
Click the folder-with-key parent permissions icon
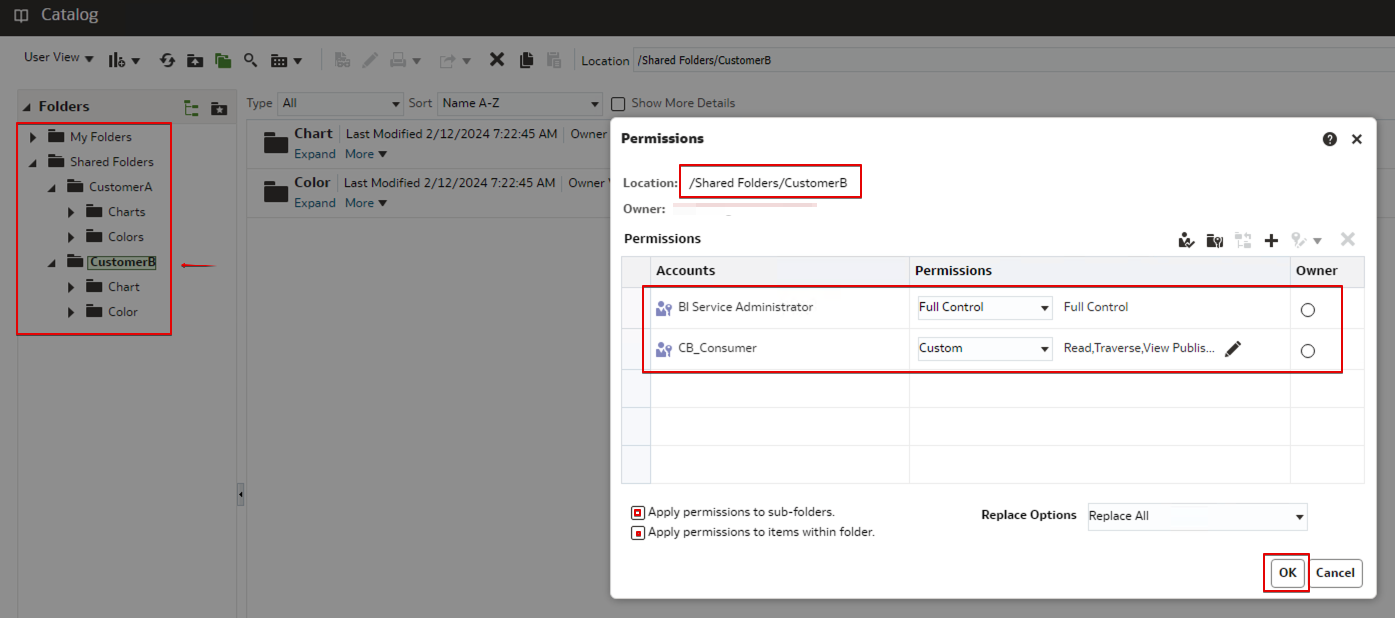point(1215,240)
